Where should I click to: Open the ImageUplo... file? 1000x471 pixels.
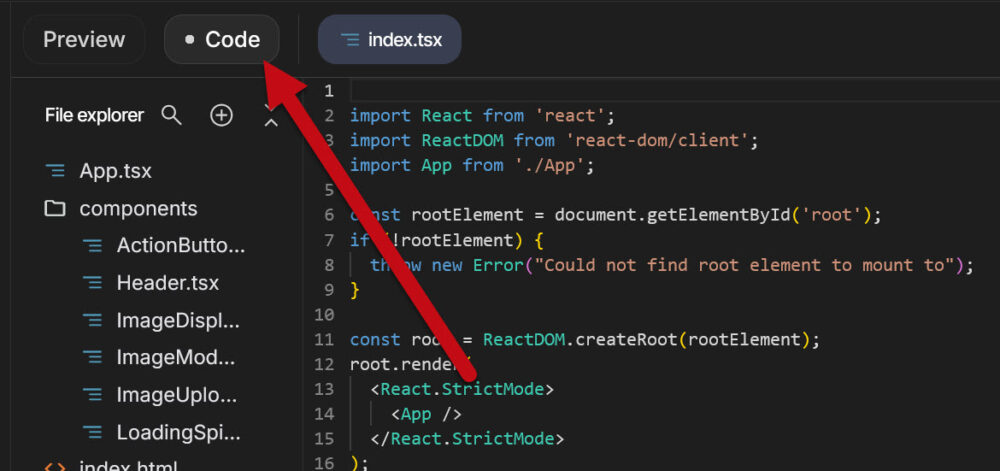pos(177,395)
